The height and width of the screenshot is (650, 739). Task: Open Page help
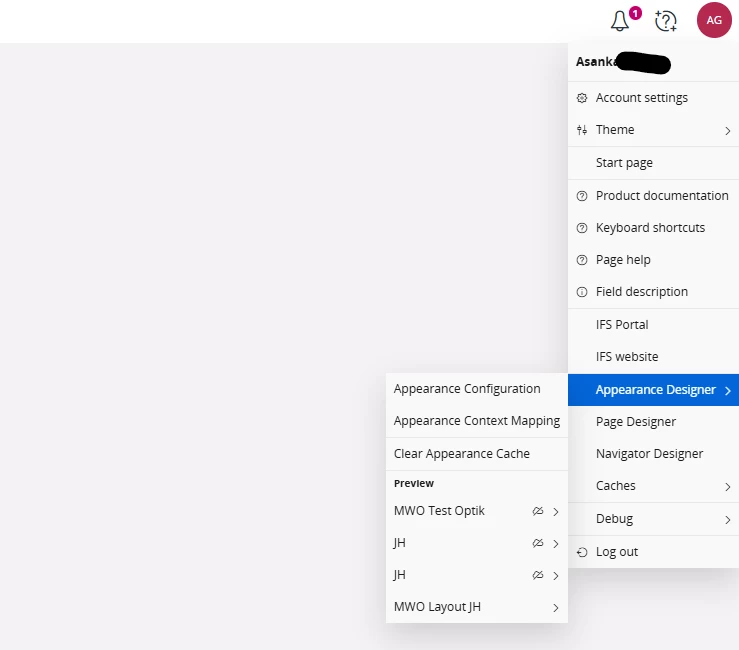tap(653, 260)
